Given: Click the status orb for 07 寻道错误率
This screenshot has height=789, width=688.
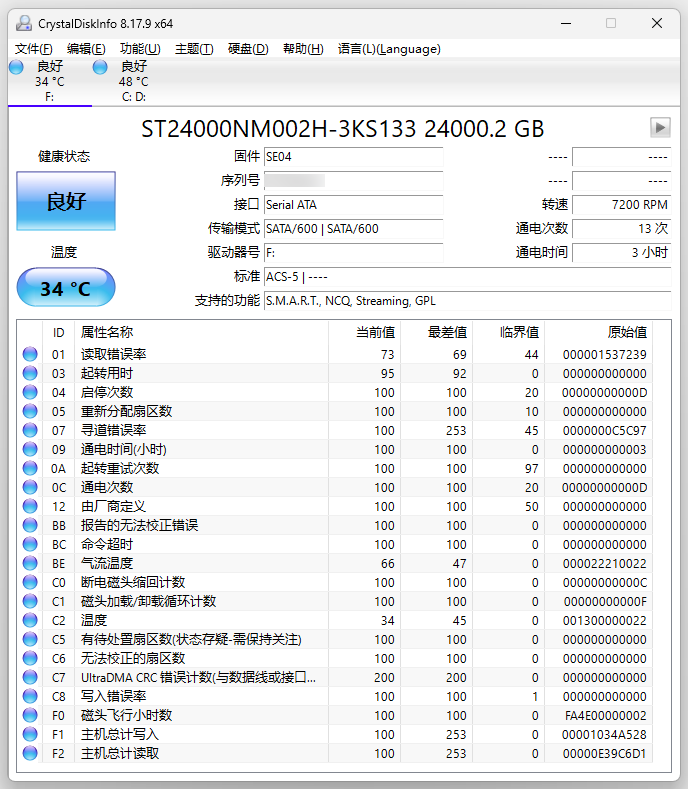Looking at the screenshot, I should (30, 430).
